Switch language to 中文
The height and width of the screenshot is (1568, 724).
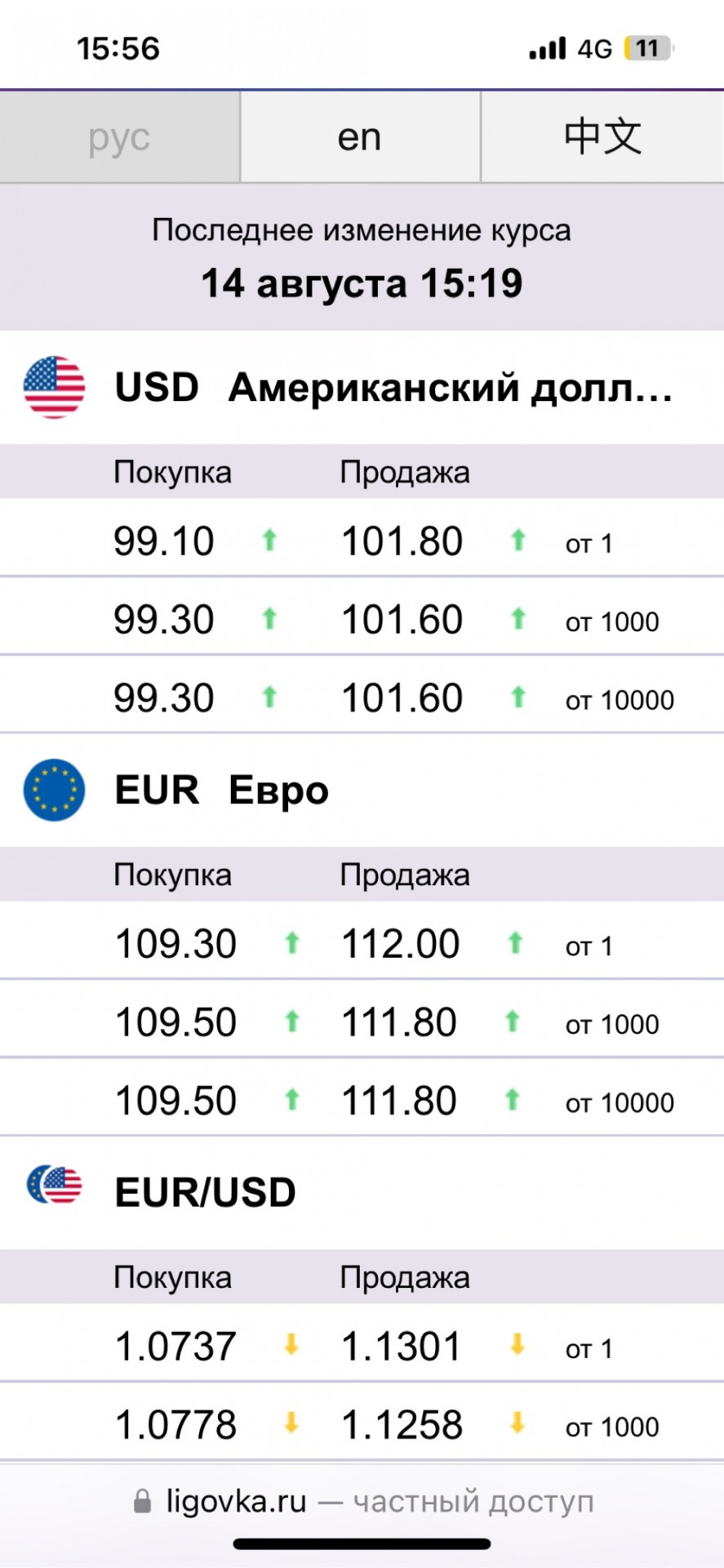click(602, 136)
